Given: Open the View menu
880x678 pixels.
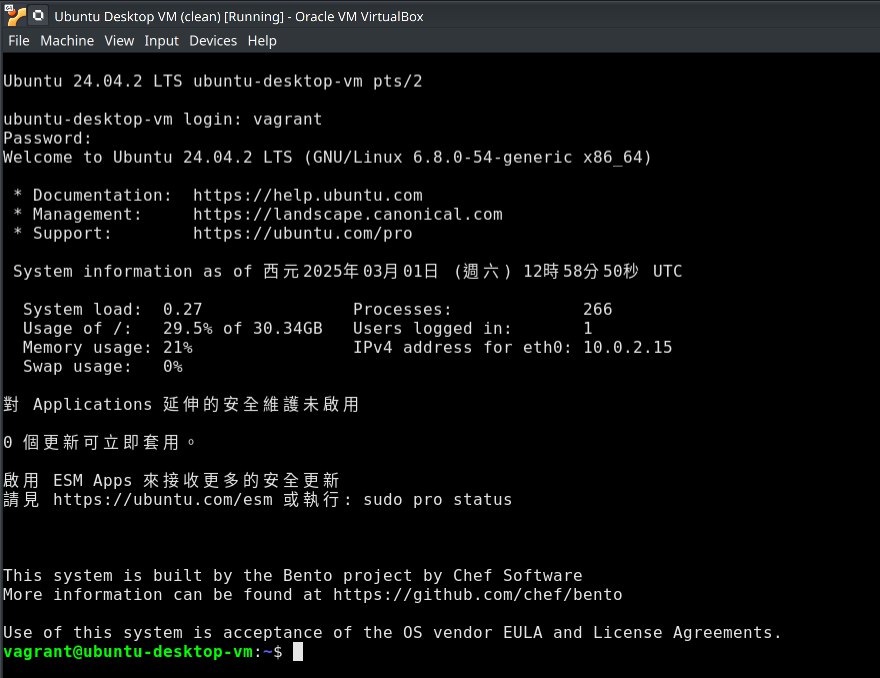Looking at the screenshot, I should [x=119, y=41].
